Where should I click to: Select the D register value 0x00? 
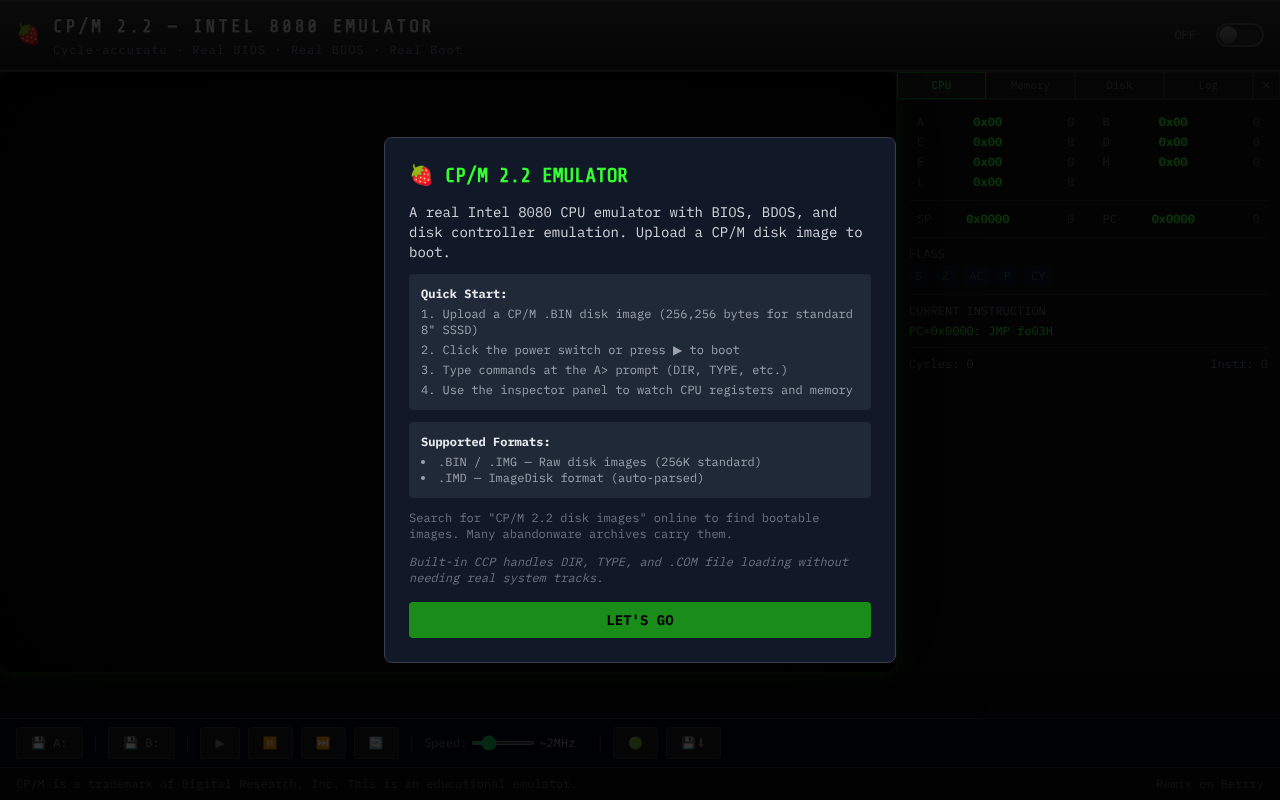point(1173,142)
